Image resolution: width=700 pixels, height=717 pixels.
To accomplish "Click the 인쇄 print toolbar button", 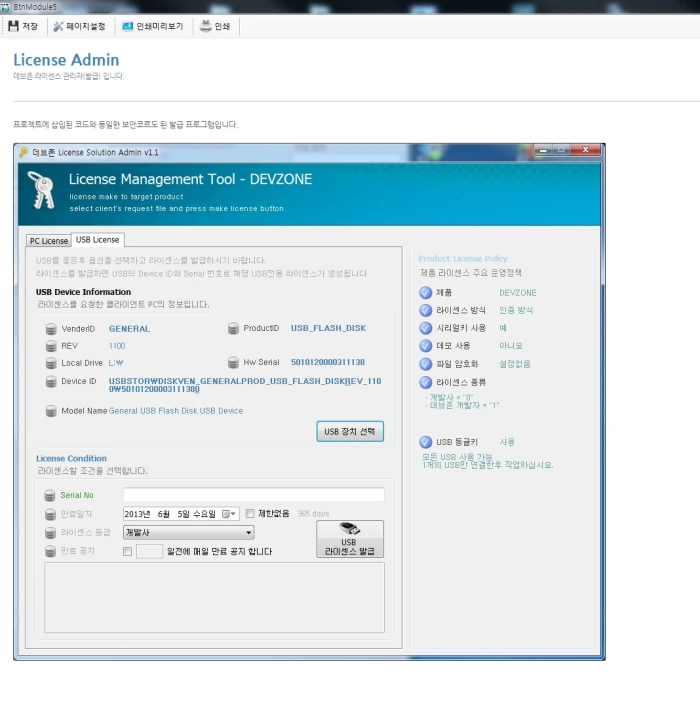I will tap(215, 27).
